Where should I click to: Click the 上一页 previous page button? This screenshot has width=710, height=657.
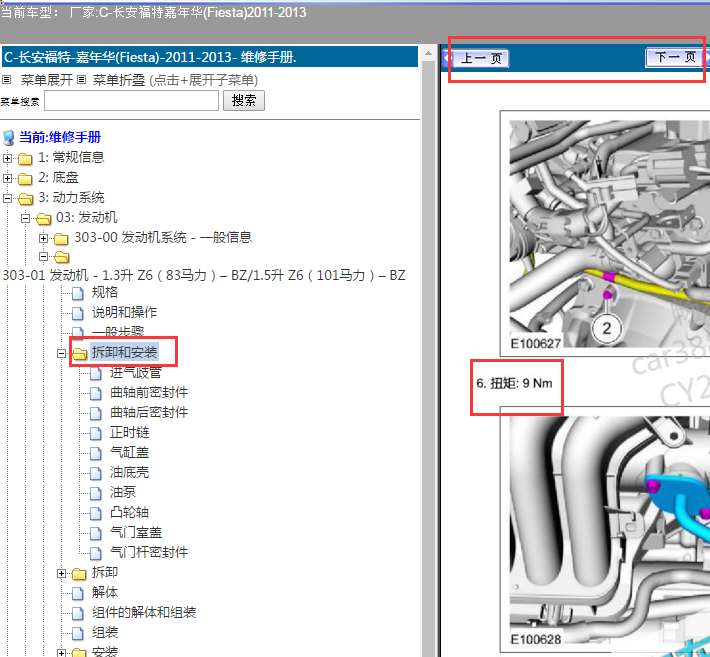(481, 58)
